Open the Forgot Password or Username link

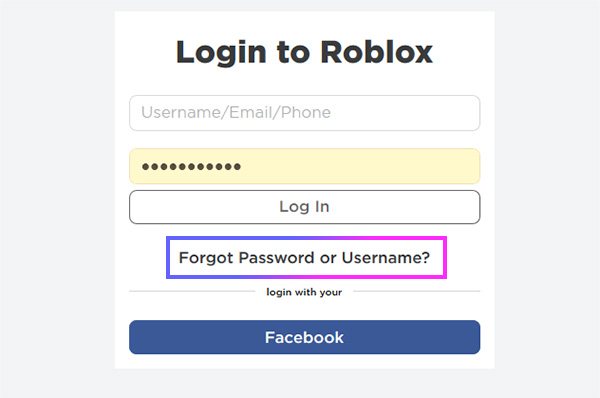[305, 258]
